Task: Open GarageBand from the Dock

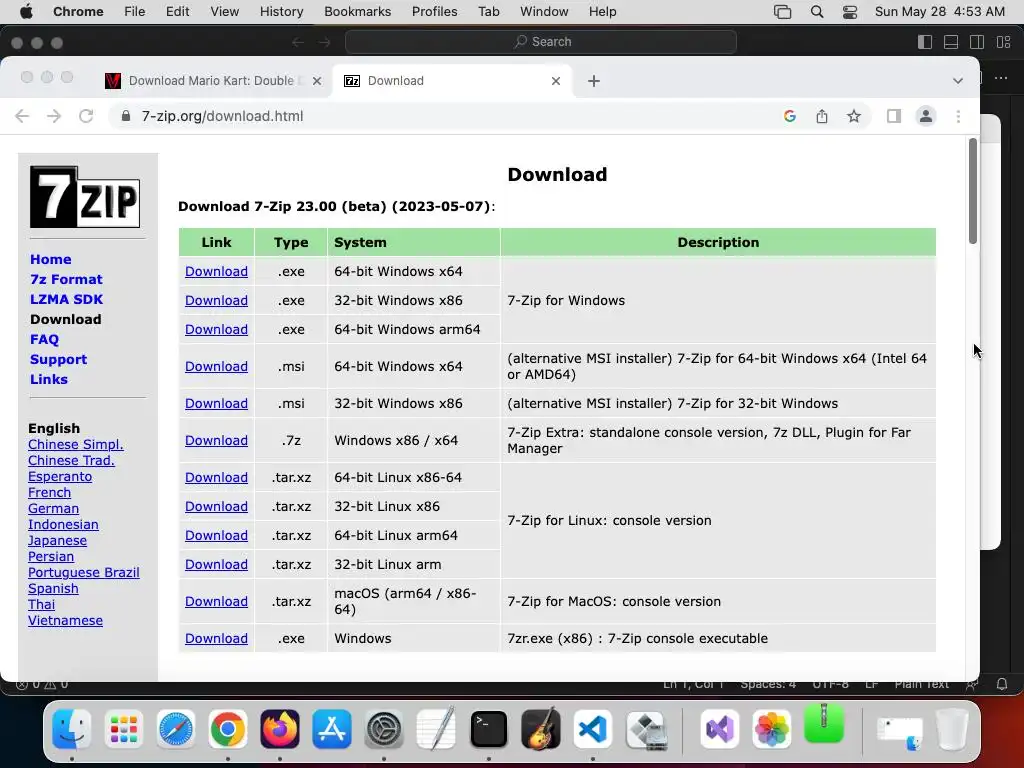Action: click(x=541, y=728)
